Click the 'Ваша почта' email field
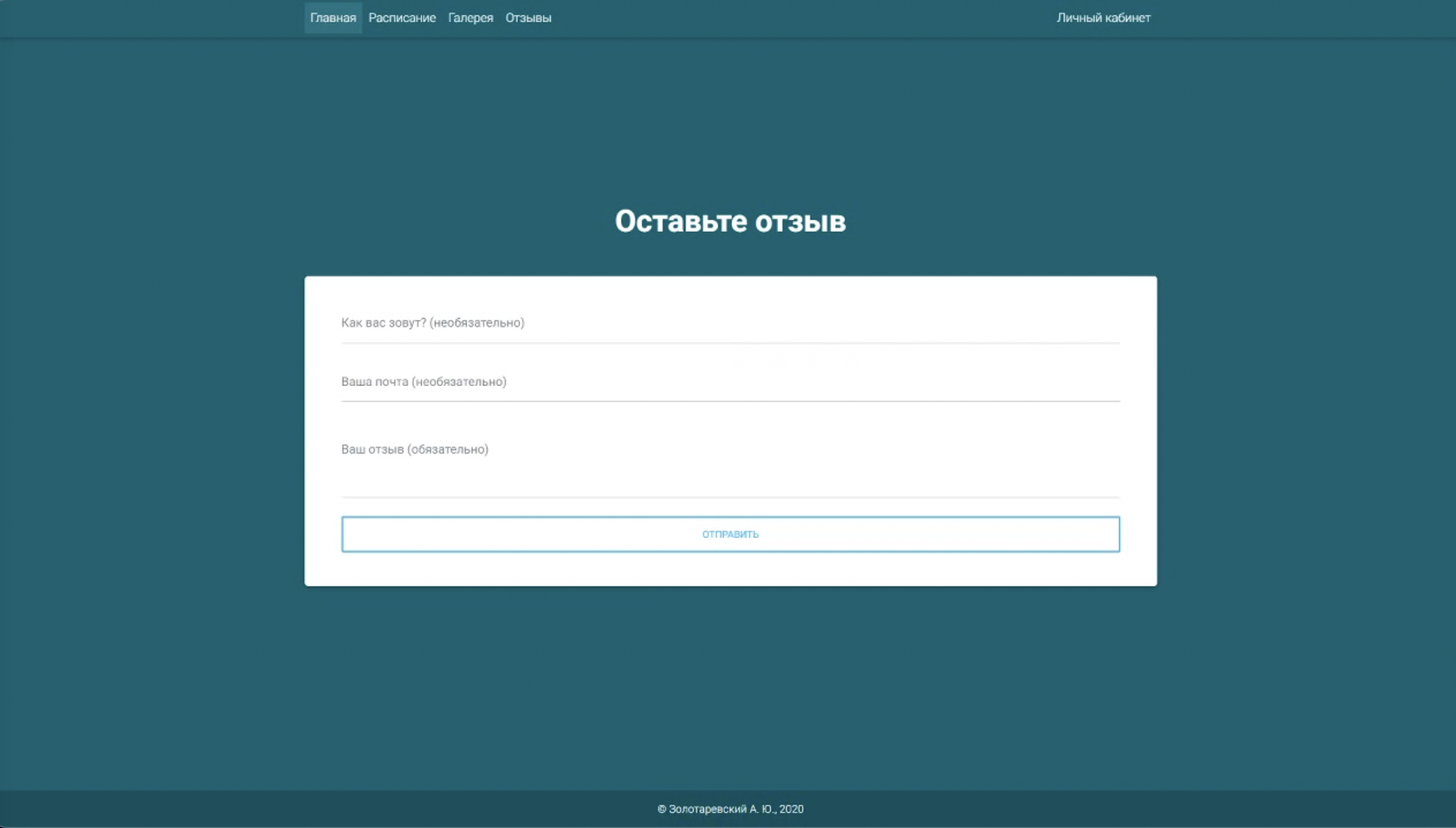This screenshot has height=828, width=1456. 730,382
